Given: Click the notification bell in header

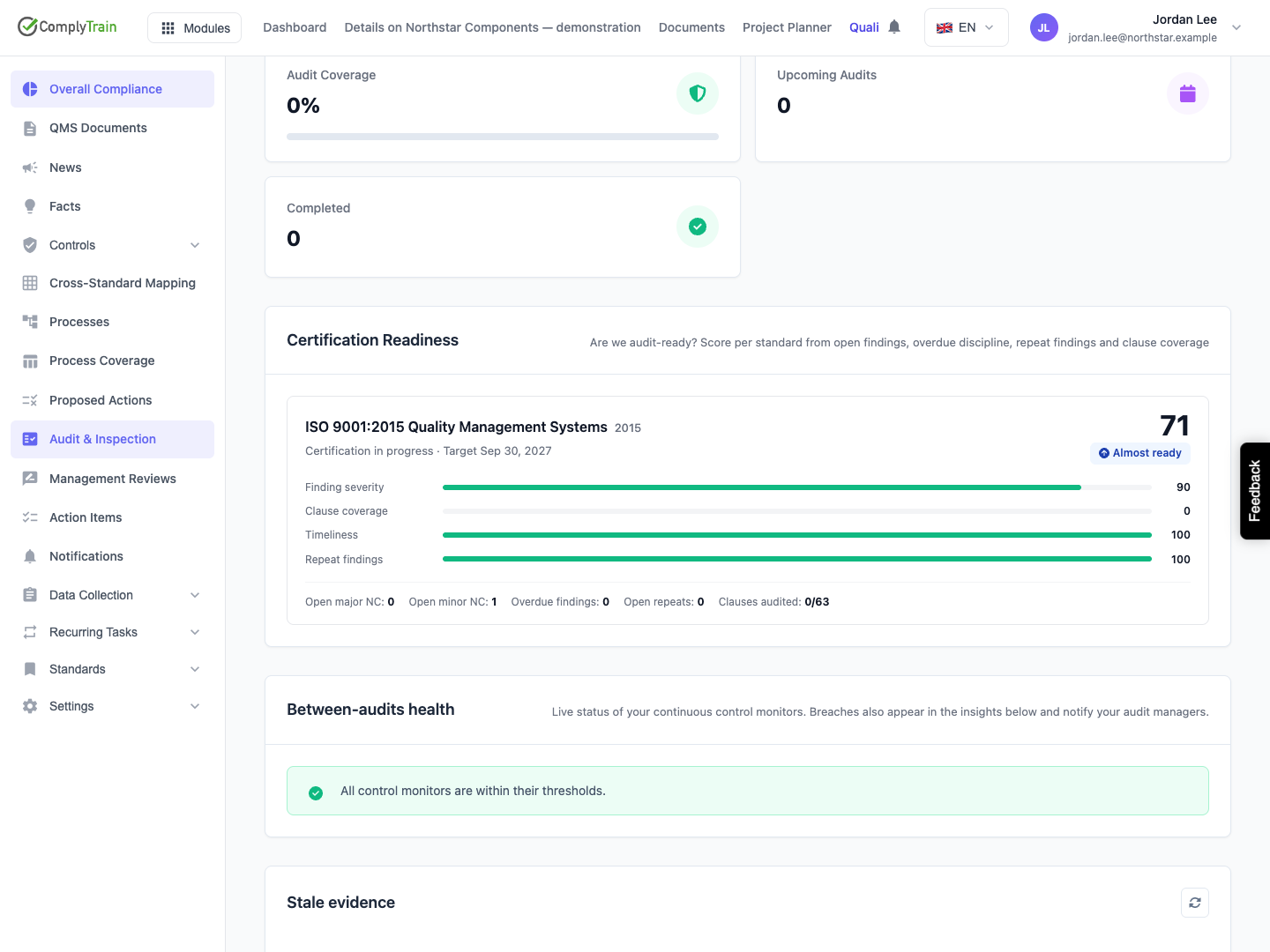Looking at the screenshot, I should click(x=894, y=26).
